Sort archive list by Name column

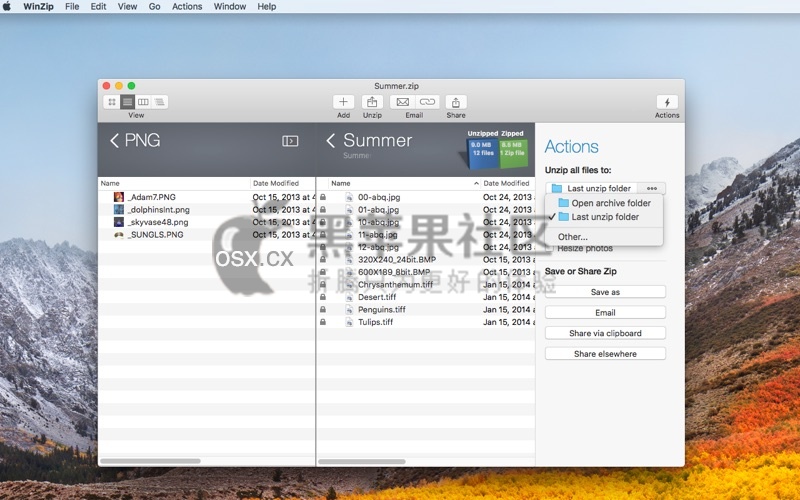pos(399,183)
